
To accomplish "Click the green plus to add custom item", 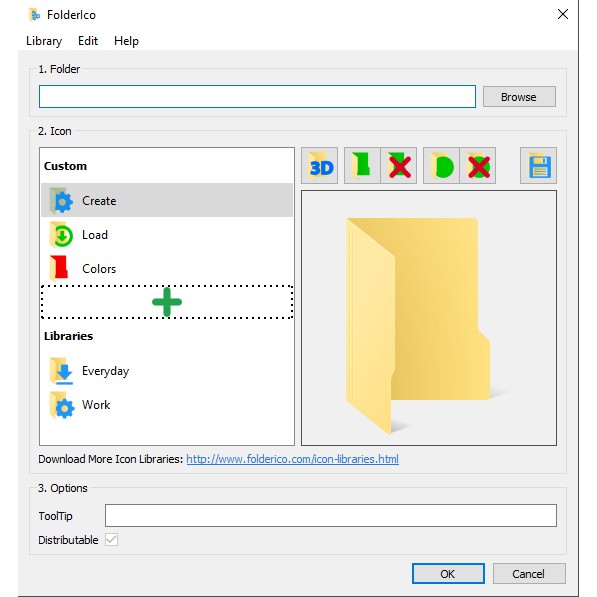I will pyautogui.click(x=167, y=302).
